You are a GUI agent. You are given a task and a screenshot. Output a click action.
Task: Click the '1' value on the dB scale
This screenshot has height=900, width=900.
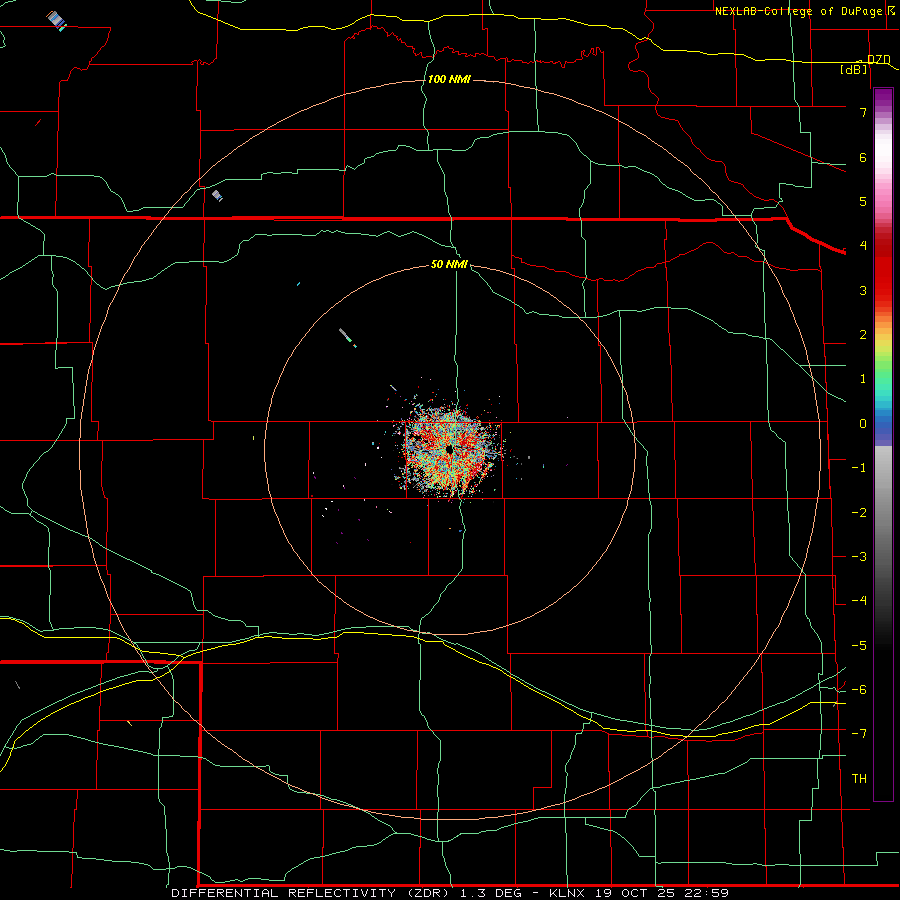tap(863, 379)
